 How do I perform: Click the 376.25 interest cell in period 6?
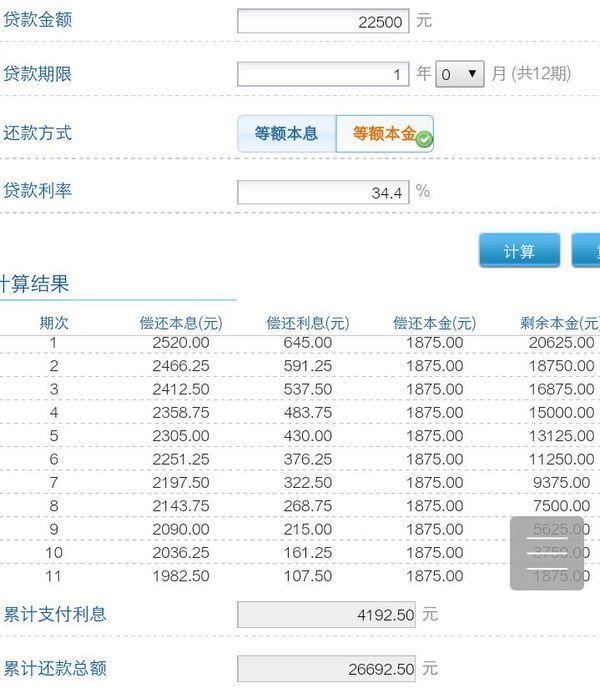coord(307,459)
